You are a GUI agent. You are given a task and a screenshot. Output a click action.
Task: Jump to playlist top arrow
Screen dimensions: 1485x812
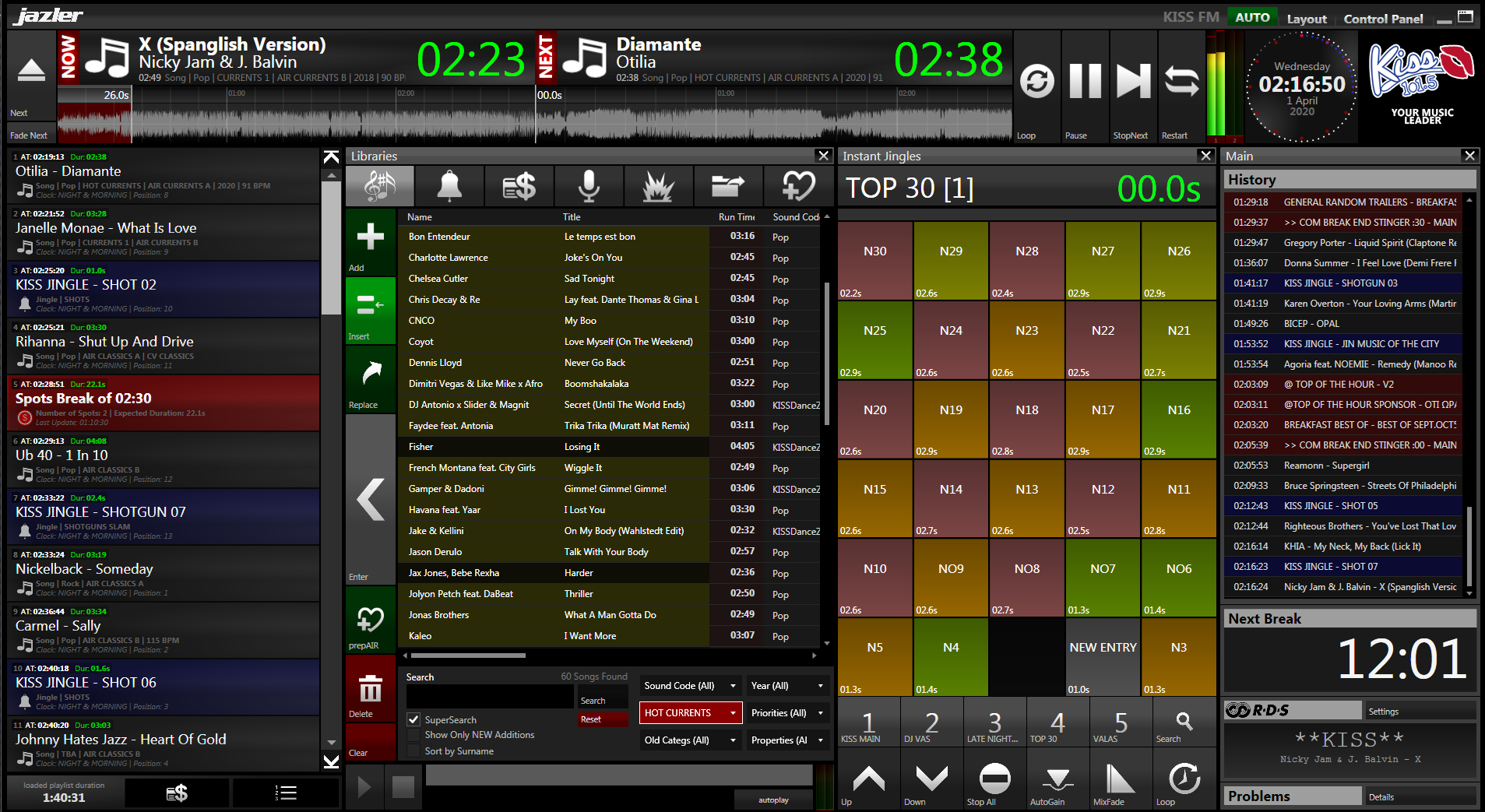pos(331,156)
